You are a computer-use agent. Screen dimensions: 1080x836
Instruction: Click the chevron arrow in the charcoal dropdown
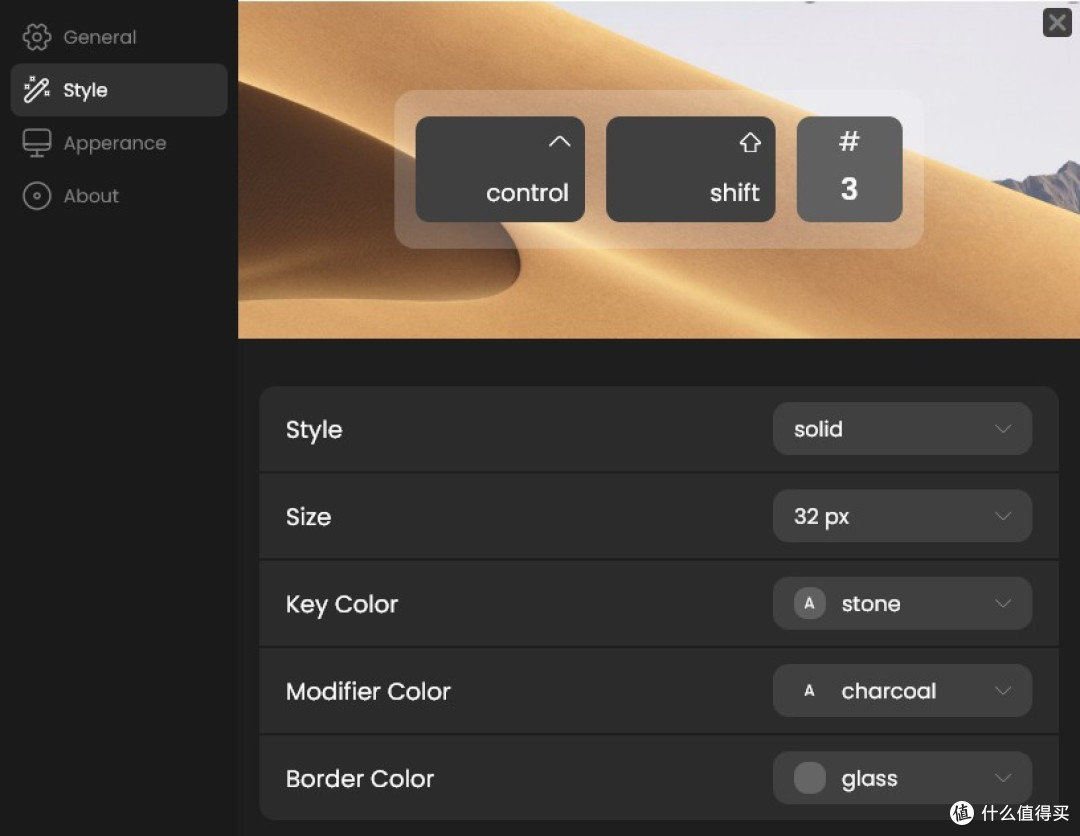click(x=1003, y=691)
